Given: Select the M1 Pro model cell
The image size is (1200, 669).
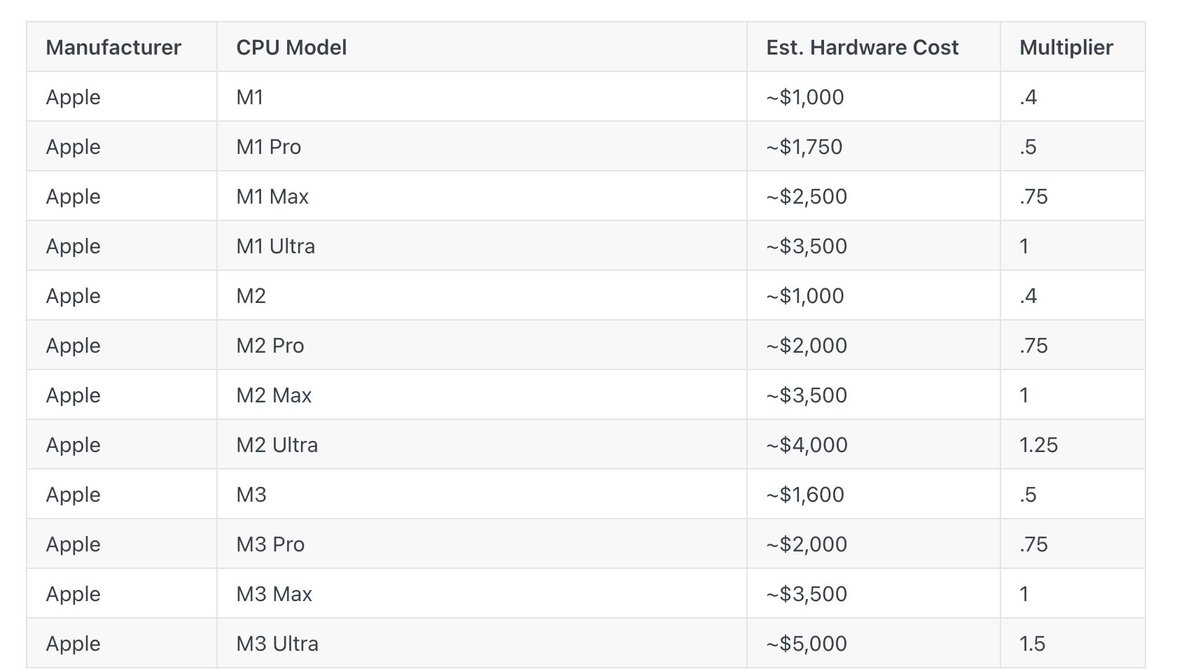Looking at the screenshot, I should click(268, 147).
